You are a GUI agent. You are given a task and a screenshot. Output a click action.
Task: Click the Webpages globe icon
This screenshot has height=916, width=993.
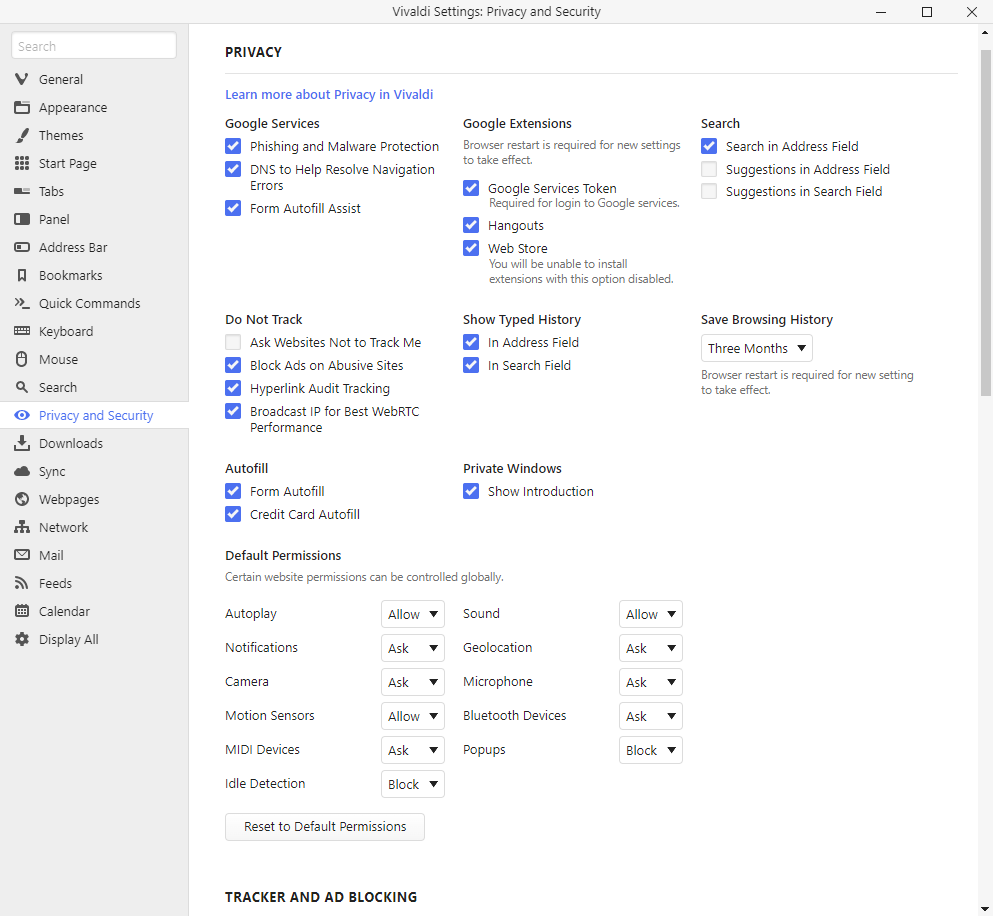coord(22,499)
